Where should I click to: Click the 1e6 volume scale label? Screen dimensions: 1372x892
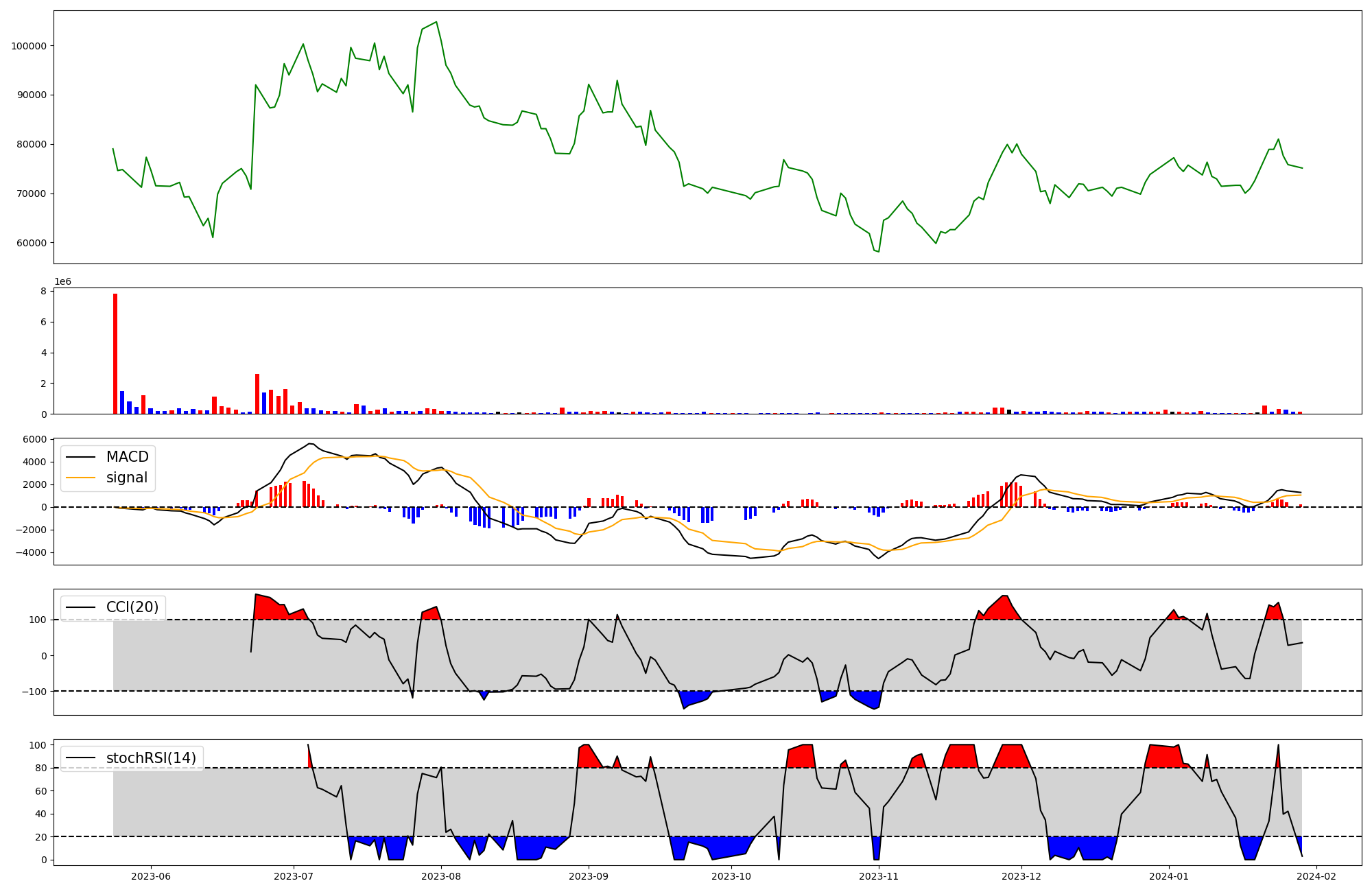pos(62,282)
